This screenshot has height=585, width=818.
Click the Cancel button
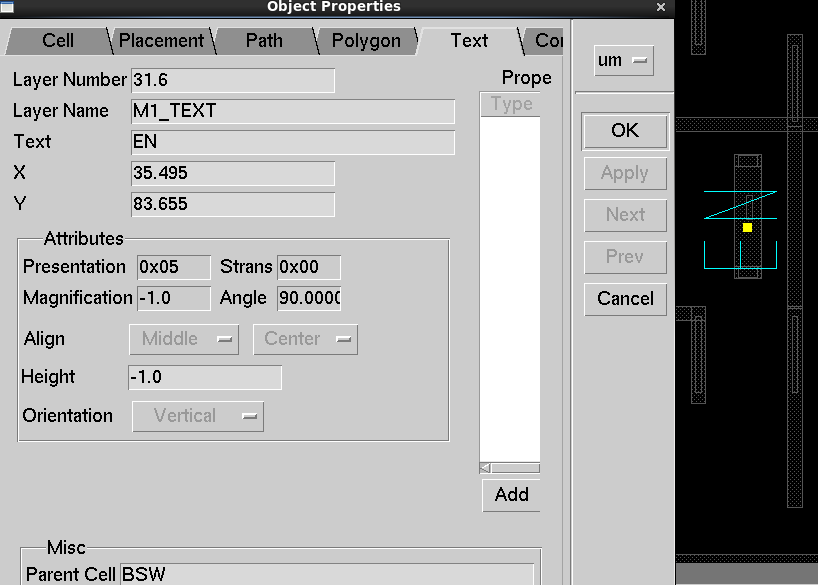point(625,298)
